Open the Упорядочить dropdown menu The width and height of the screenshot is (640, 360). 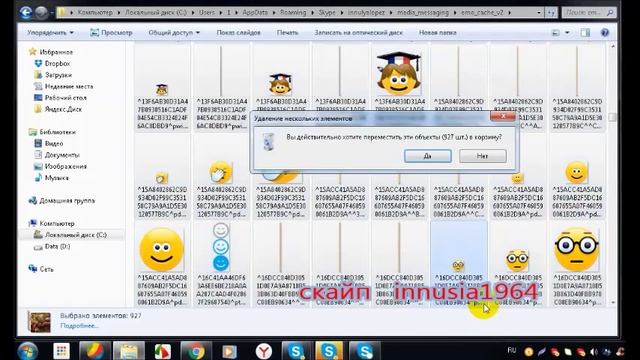pyautogui.click(x=51, y=33)
